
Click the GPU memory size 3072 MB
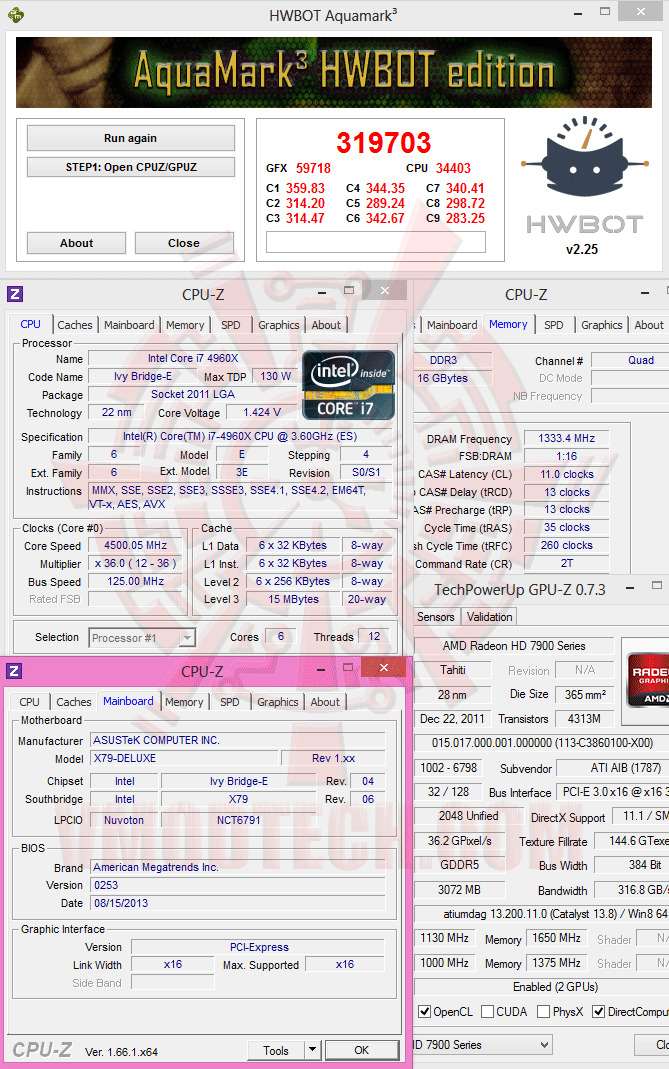coord(459,890)
